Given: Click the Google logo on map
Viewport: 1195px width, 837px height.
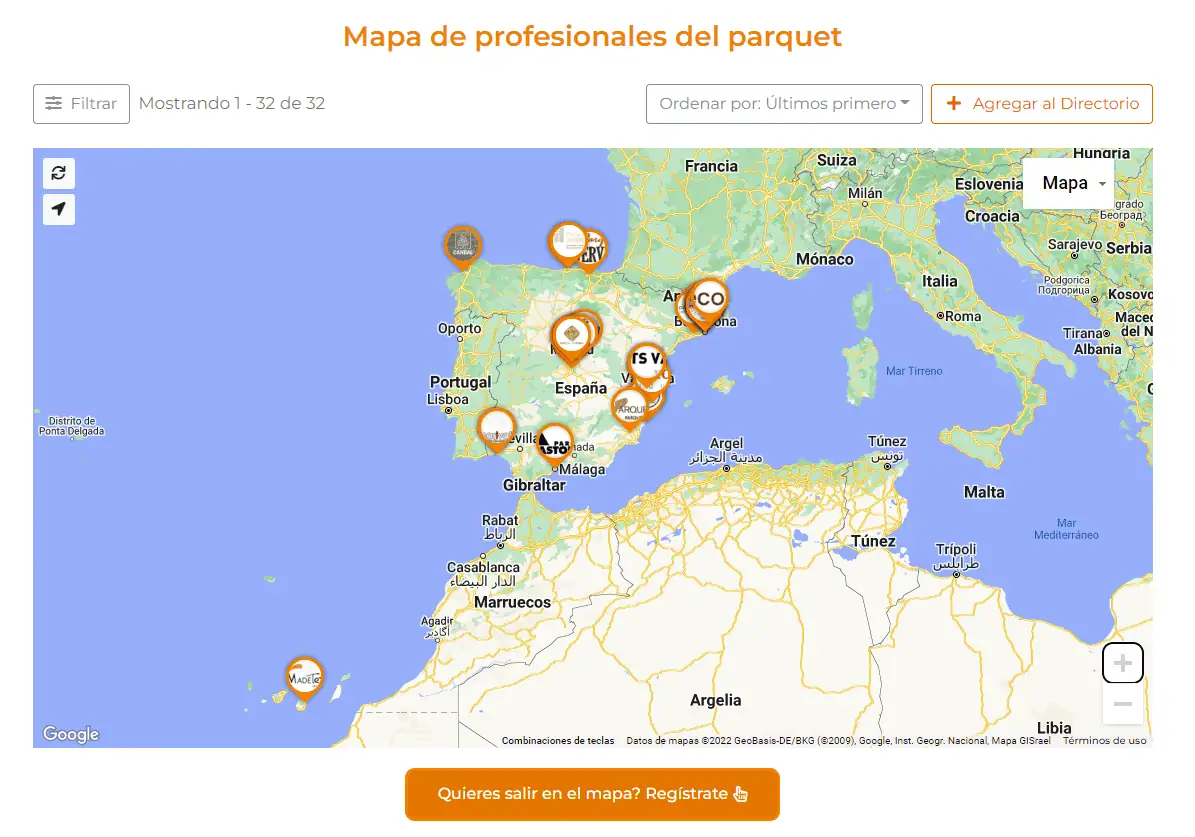Looking at the screenshot, I should click(71, 734).
